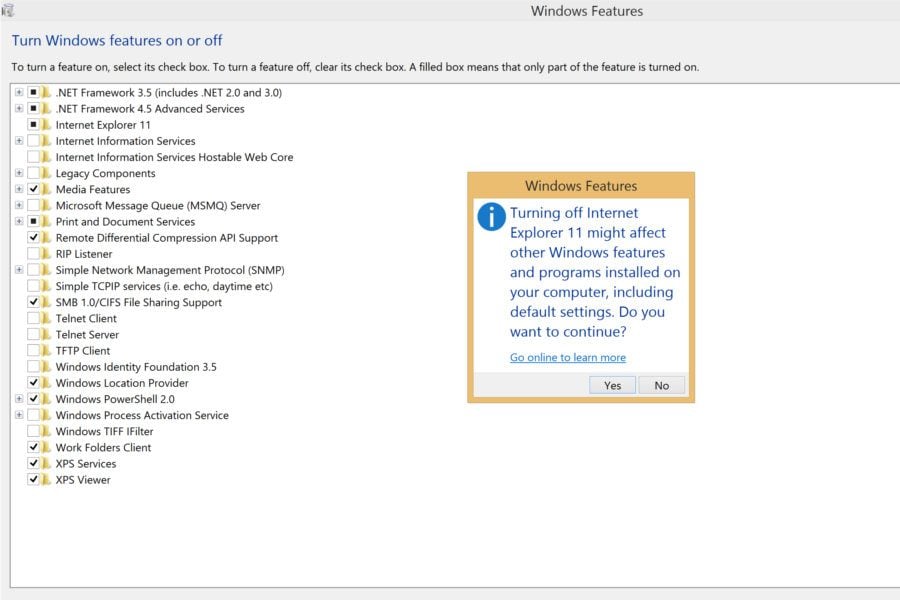Toggle the Internet Explorer 11 checkbox
Screen dimensions: 900x600
(33, 124)
